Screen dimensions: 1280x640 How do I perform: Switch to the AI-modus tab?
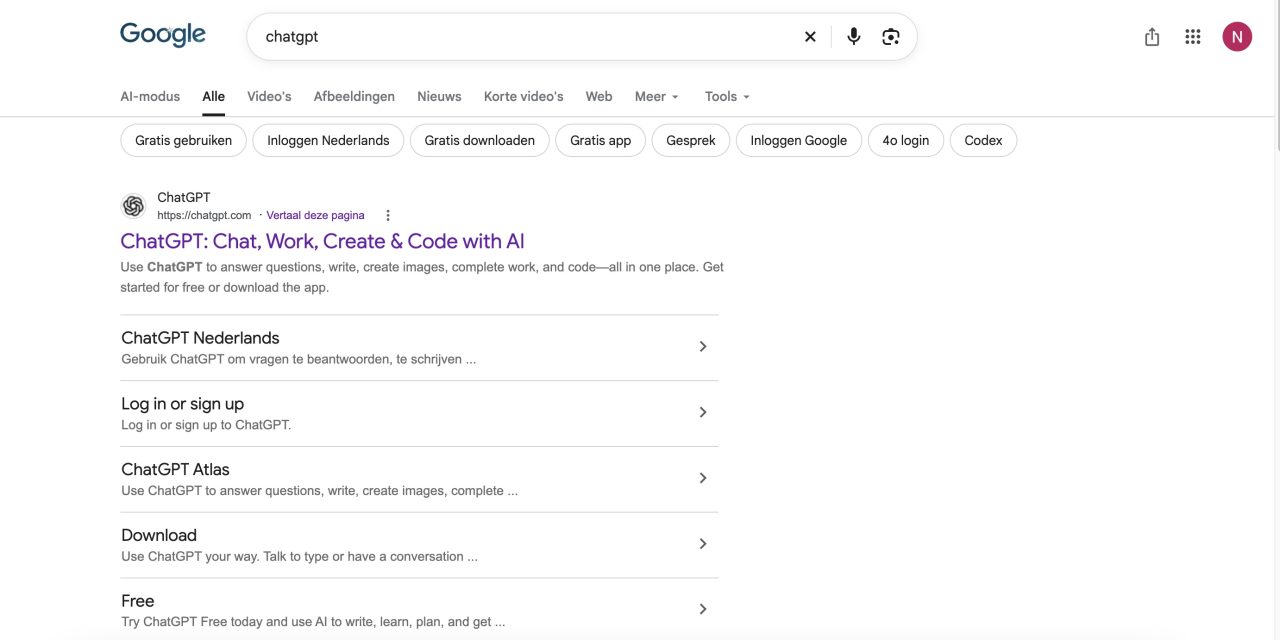click(150, 96)
